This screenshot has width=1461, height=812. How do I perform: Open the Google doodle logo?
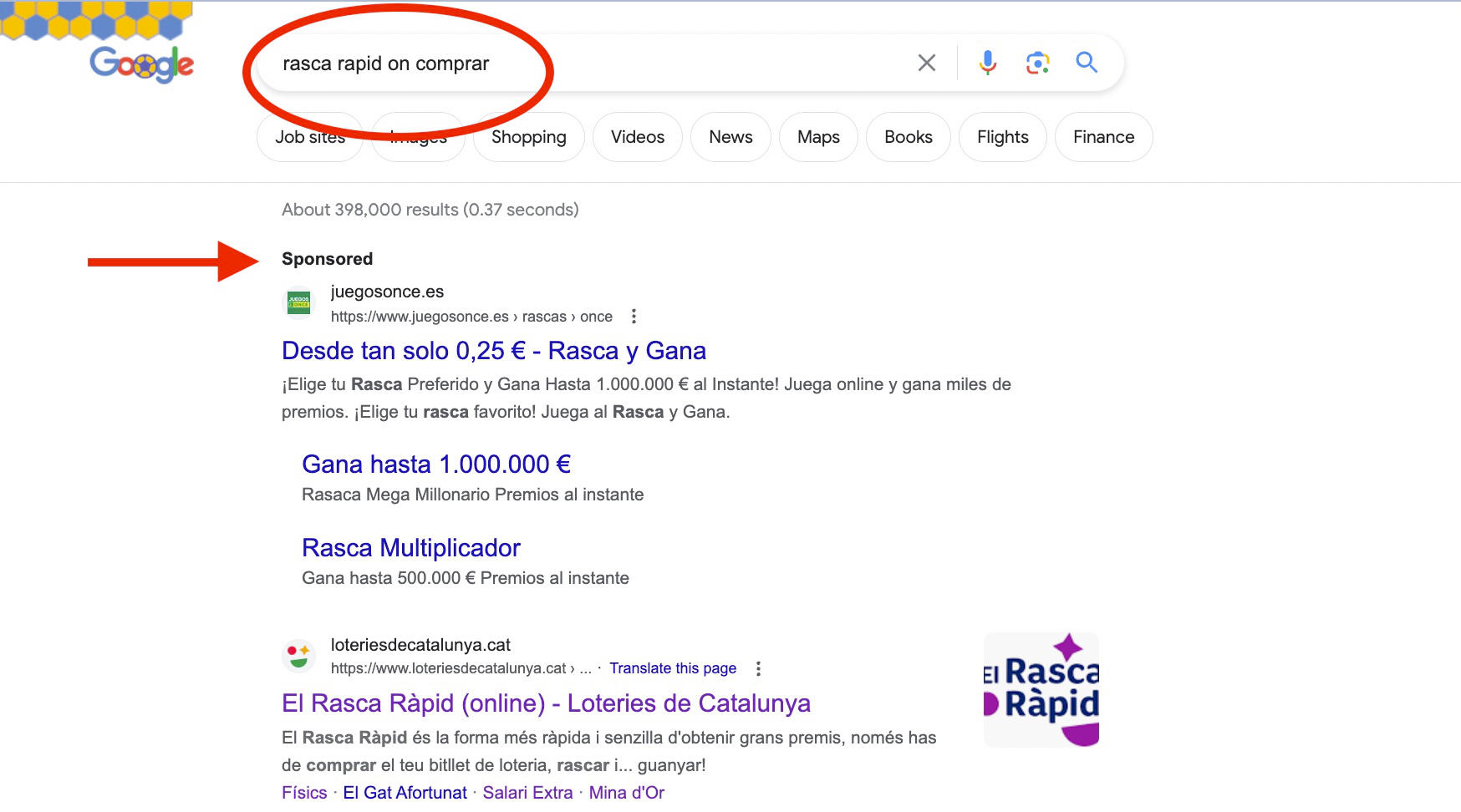[x=141, y=63]
